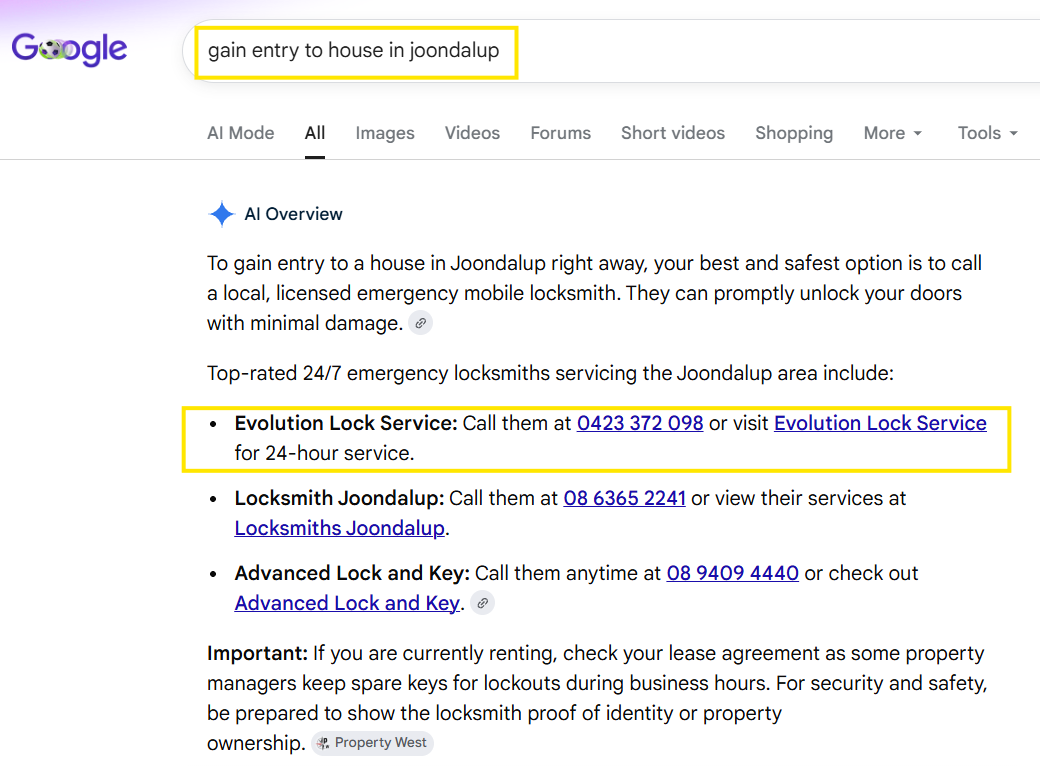Open the Locksmiths Joondalup link
This screenshot has height=770, width=1040.
[x=340, y=528]
